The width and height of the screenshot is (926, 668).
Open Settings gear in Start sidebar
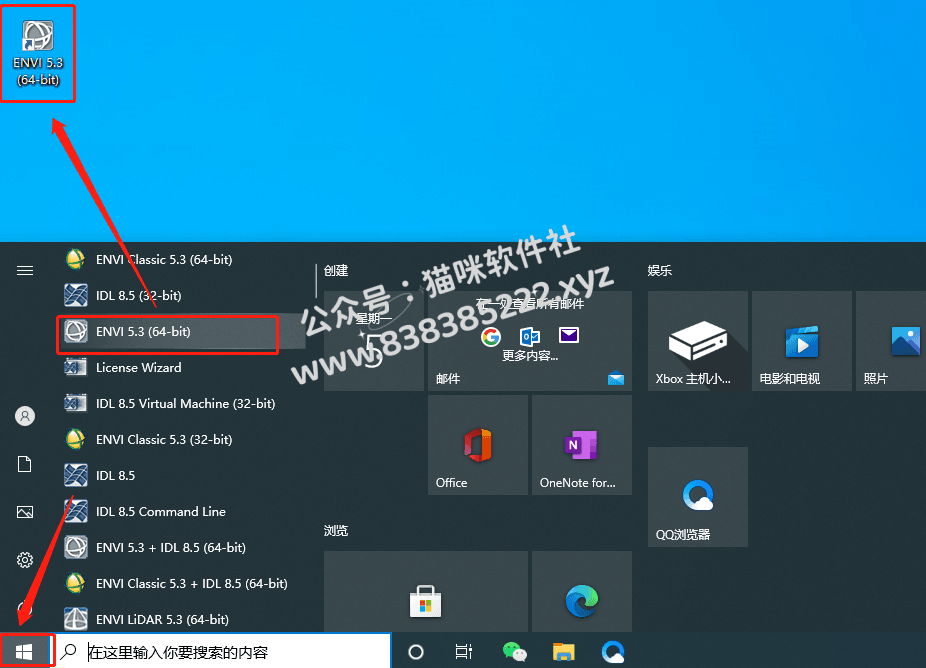[25, 560]
